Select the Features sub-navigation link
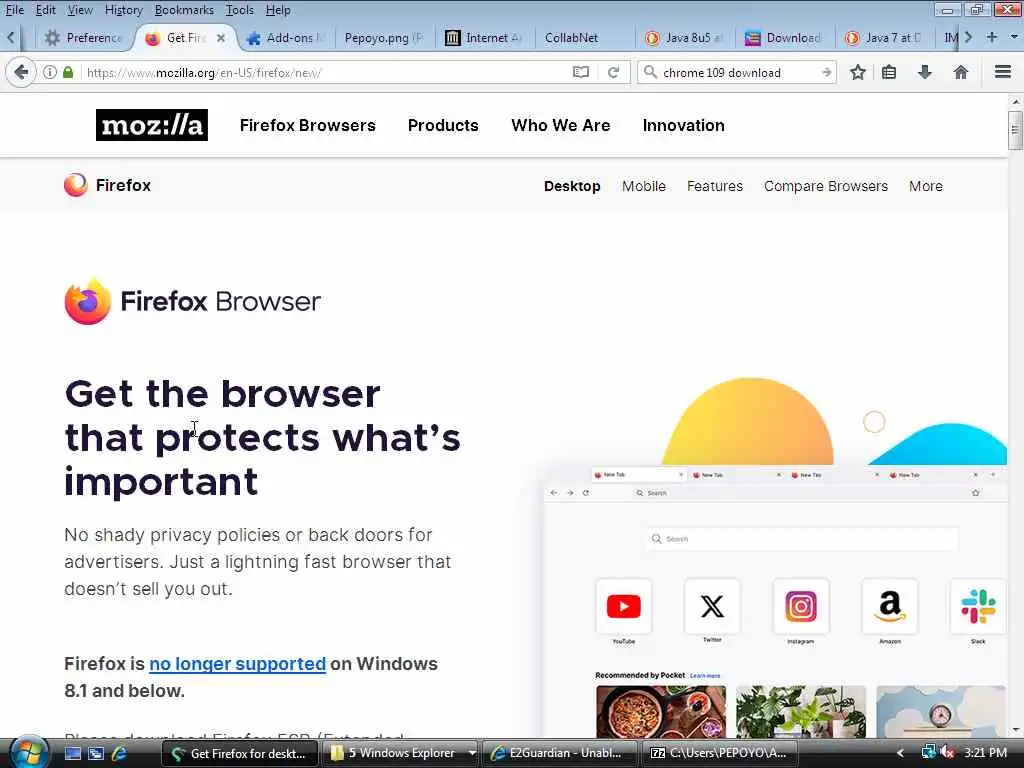The height and width of the screenshot is (768, 1024). pyautogui.click(x=715, y=186)
